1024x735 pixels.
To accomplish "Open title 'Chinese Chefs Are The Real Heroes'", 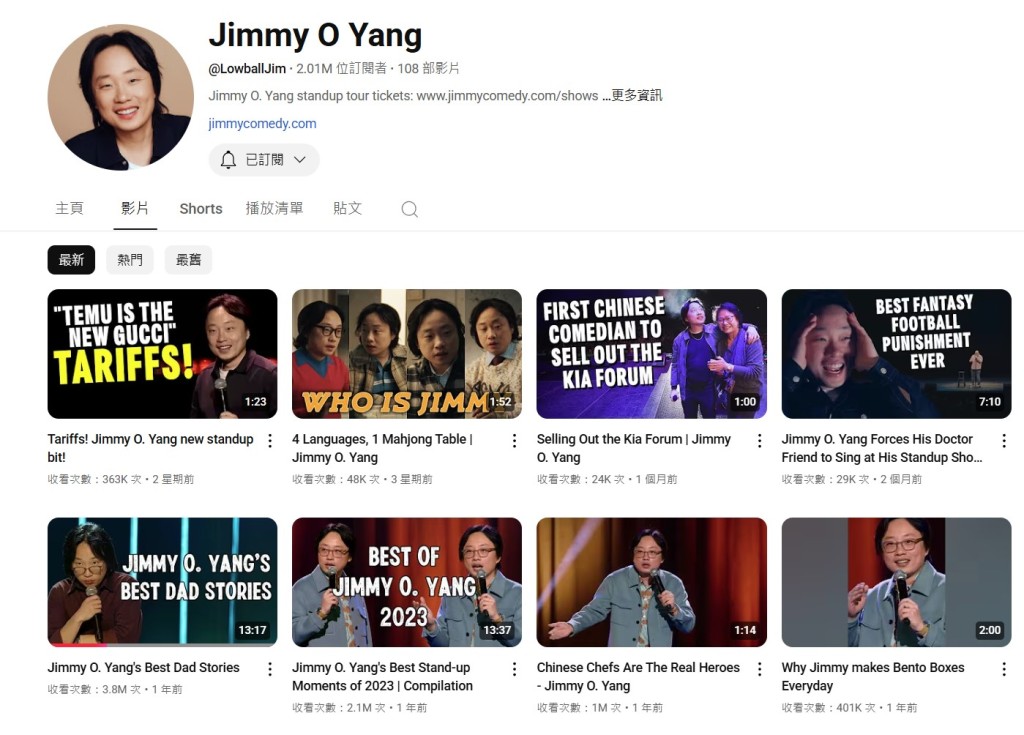I will pos(638,677).
